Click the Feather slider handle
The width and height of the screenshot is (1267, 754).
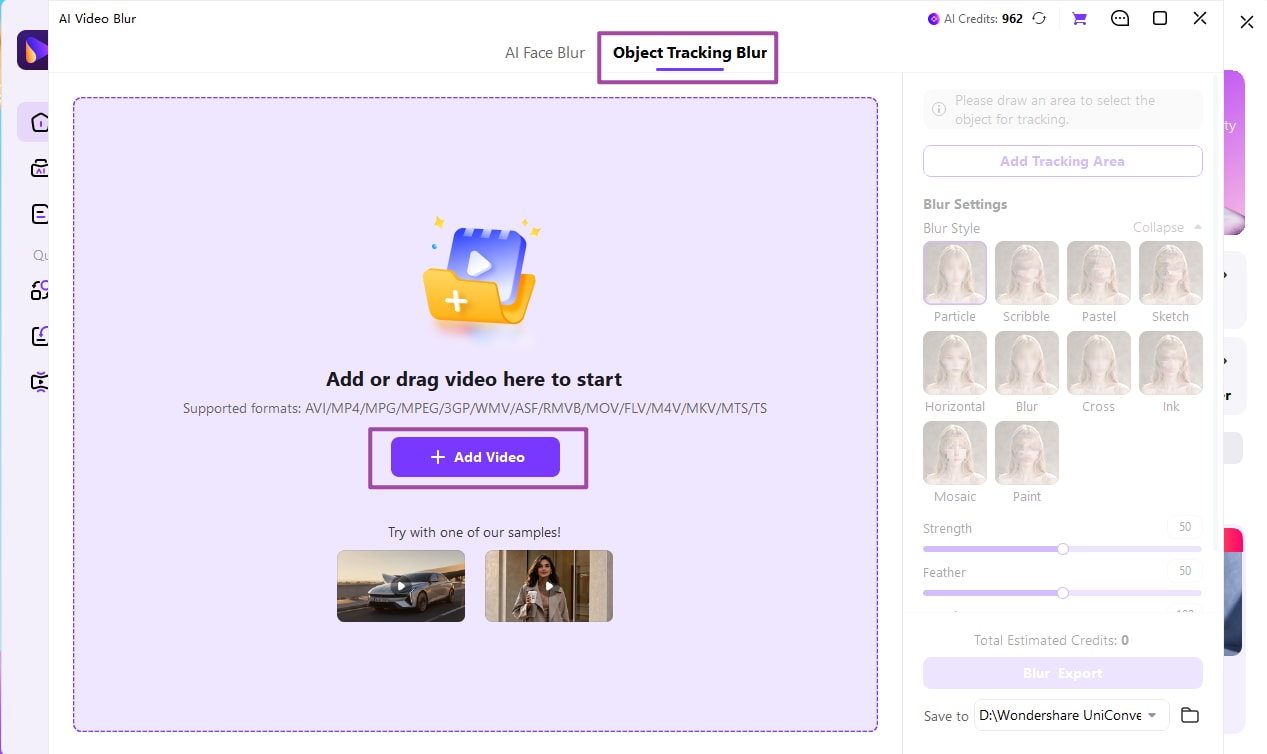1063,593
